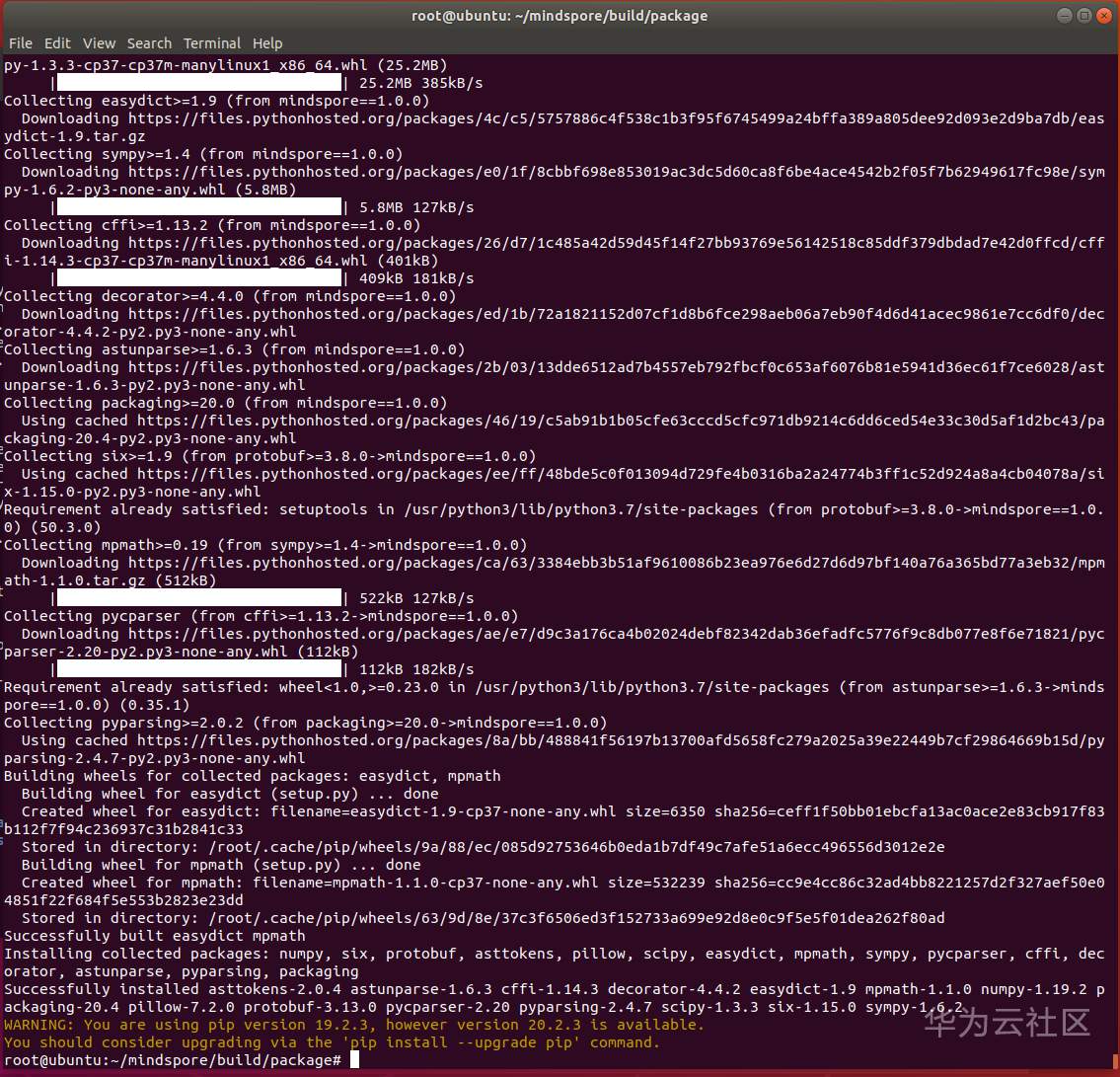Viewport: 1120px width, 1077px height.
Task: Click the cursor after the shell prompt
Action: tap(355, 1060)
